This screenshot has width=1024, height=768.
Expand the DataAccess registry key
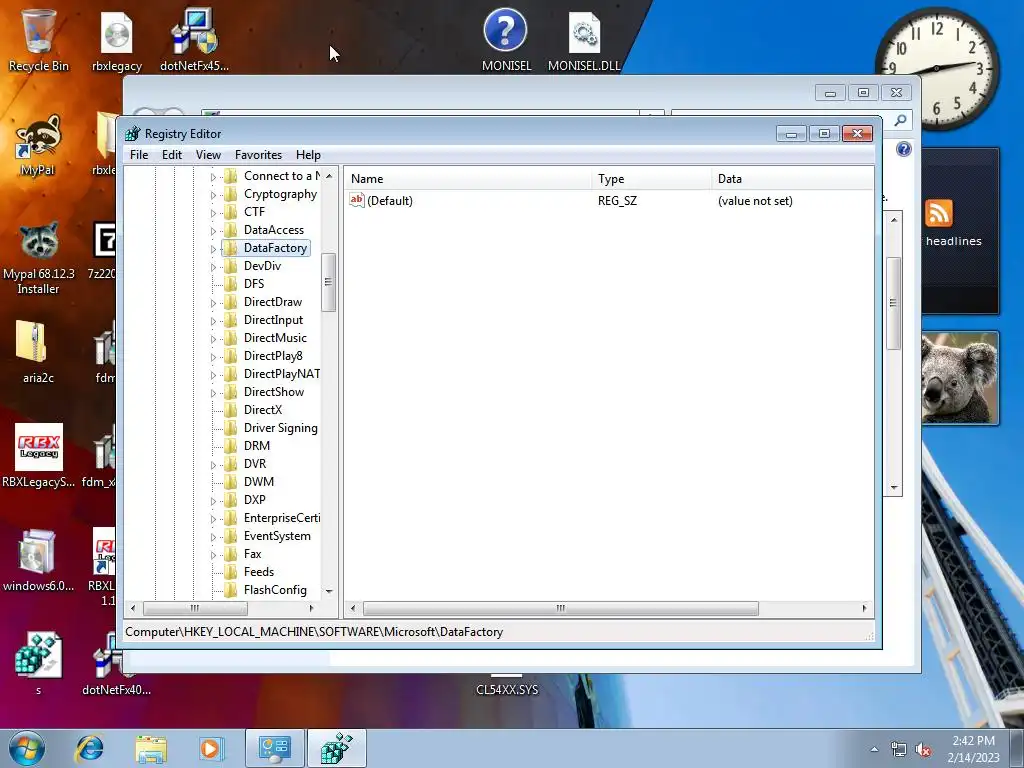coord(213,231)
